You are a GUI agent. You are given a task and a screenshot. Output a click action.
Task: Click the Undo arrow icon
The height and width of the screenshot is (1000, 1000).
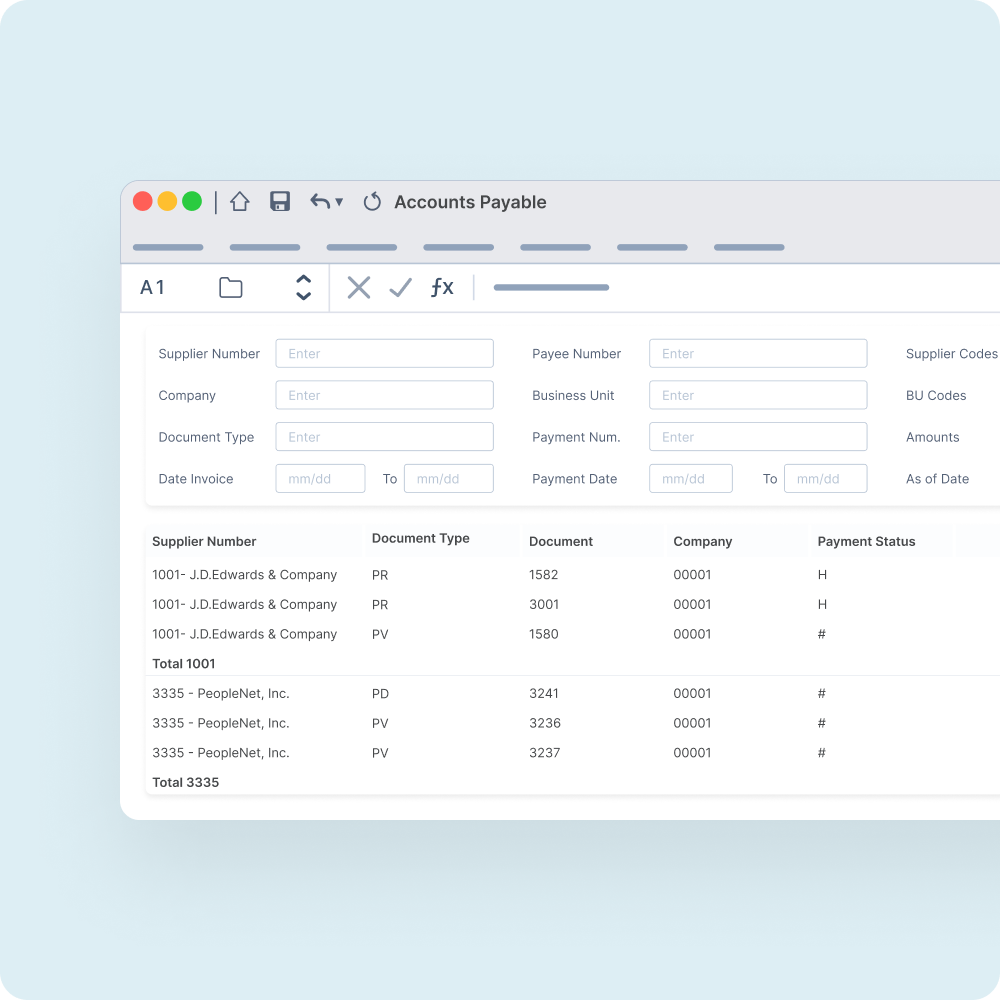click(x=318, y=201)
